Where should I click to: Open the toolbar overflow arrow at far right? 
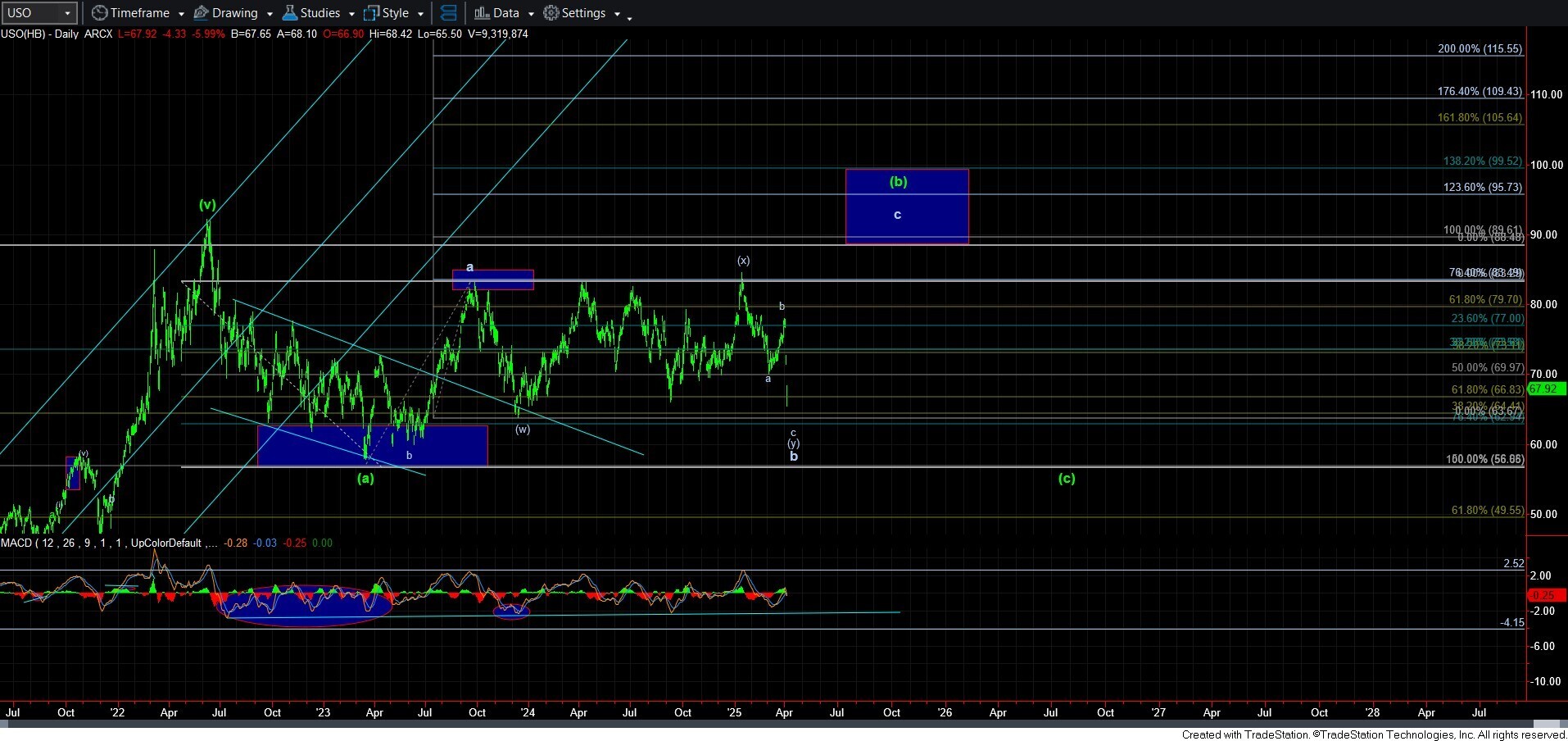[x=629, y=17]
